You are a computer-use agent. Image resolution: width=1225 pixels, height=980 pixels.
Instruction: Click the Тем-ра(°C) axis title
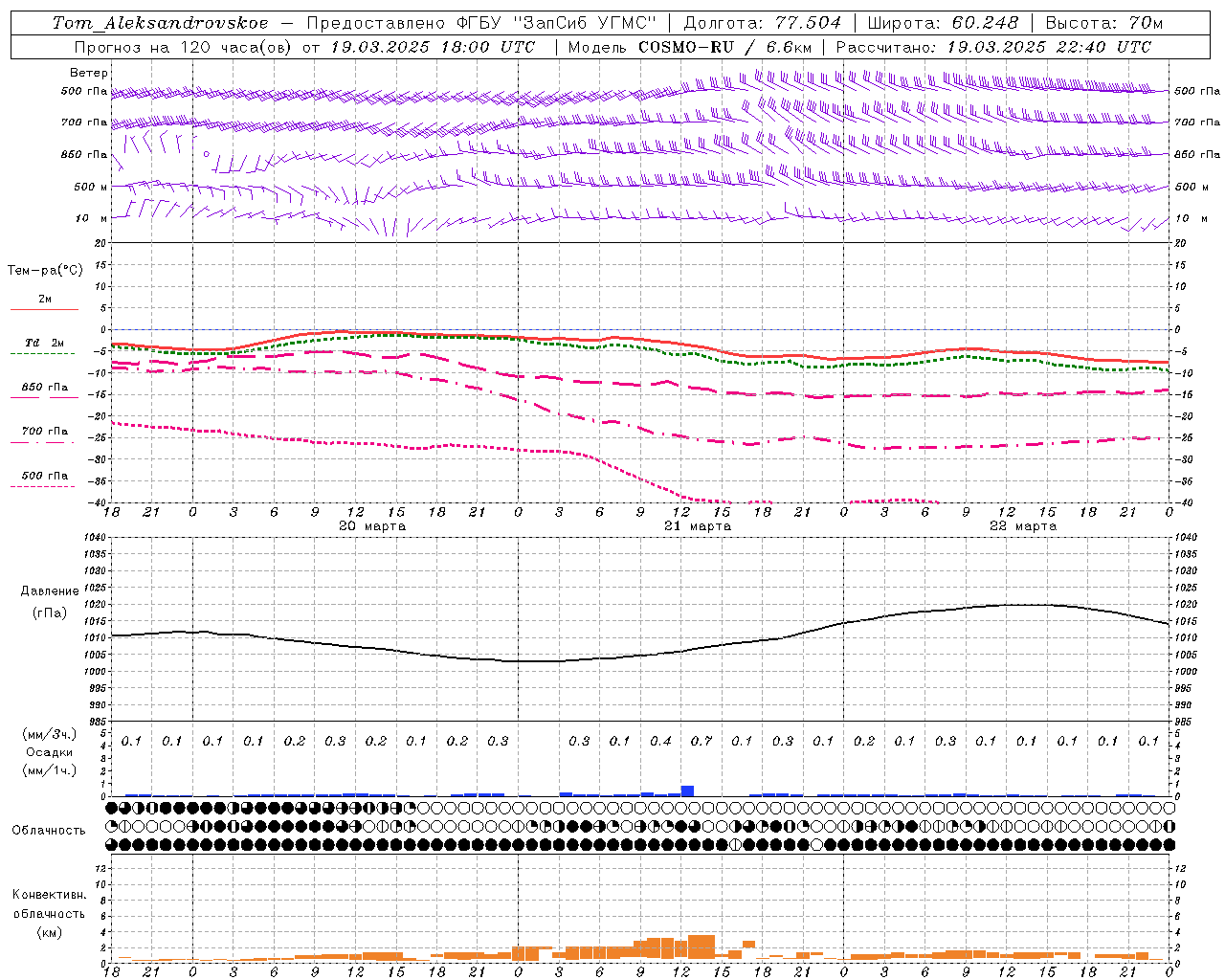pos(45,271)
